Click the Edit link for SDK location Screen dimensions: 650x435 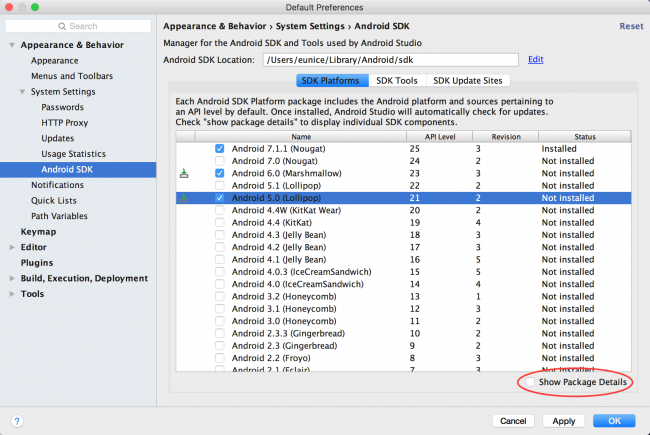(x=536, y=59)
